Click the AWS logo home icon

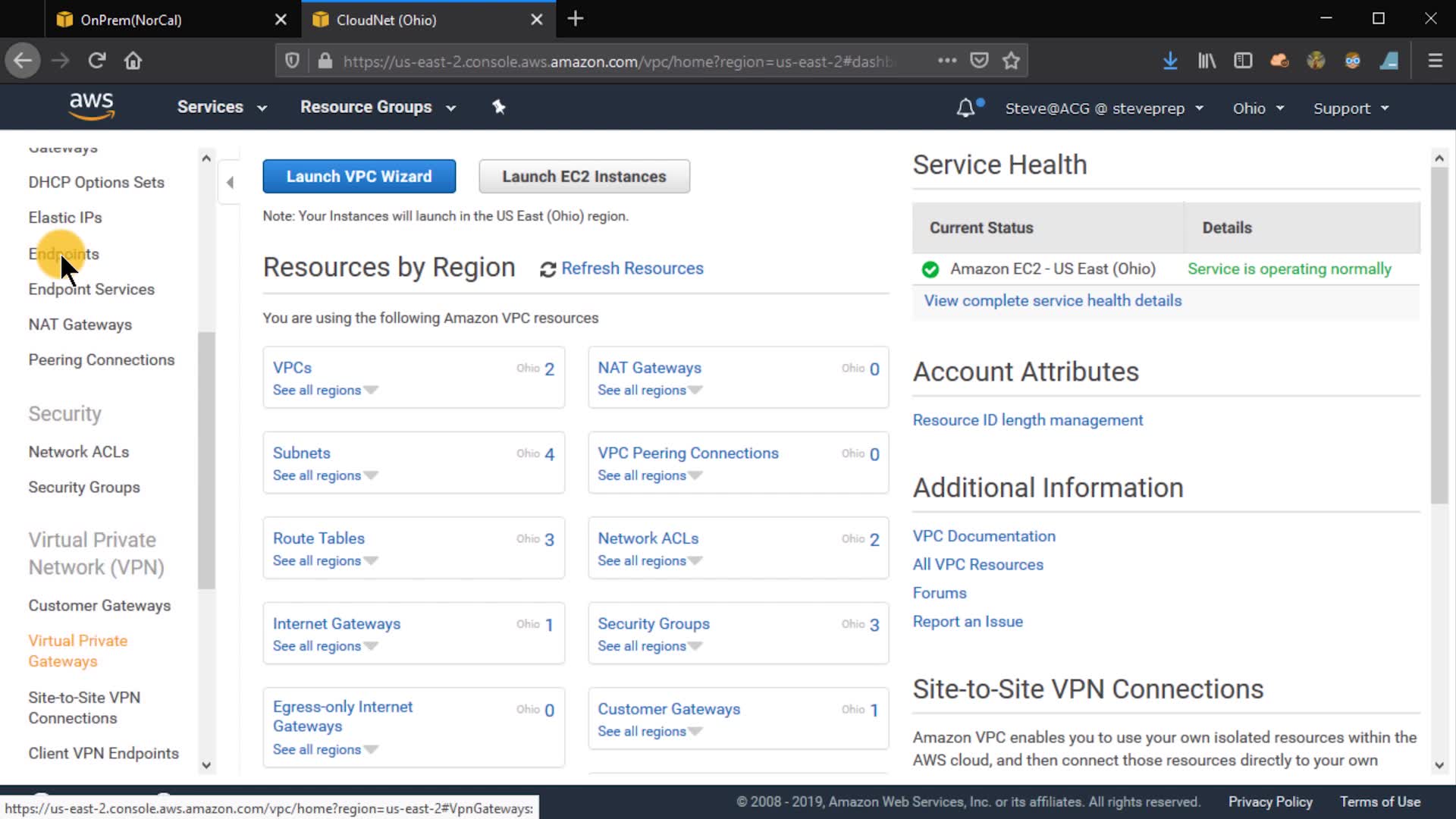pyautogui.click(x=91, y=106)
